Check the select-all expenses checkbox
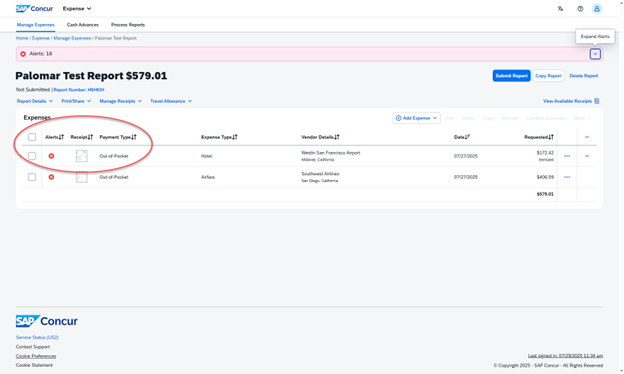This screenshot has width=624, height=374. tap(32, 137)
